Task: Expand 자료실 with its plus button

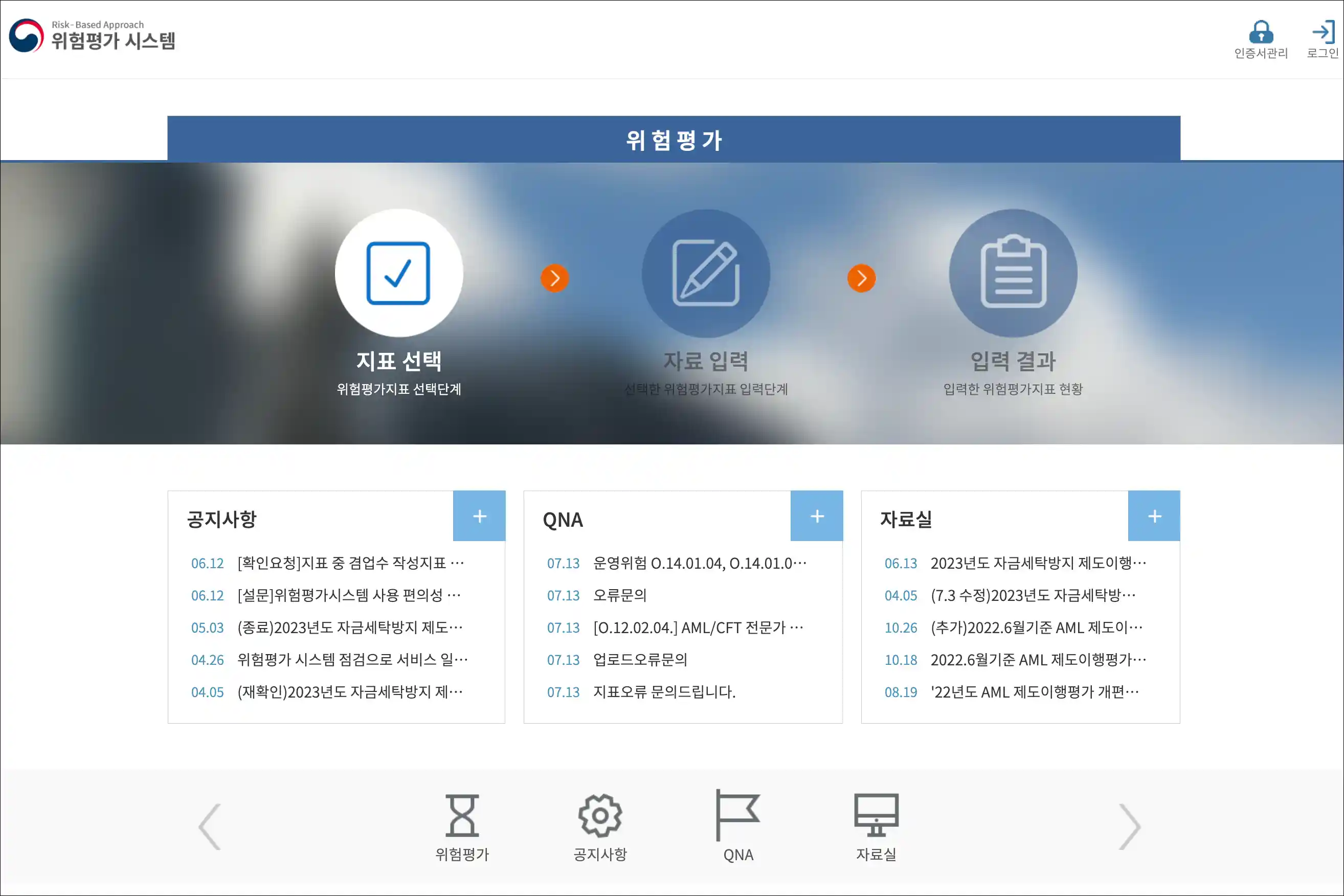Action: [x=1154, y=516]
